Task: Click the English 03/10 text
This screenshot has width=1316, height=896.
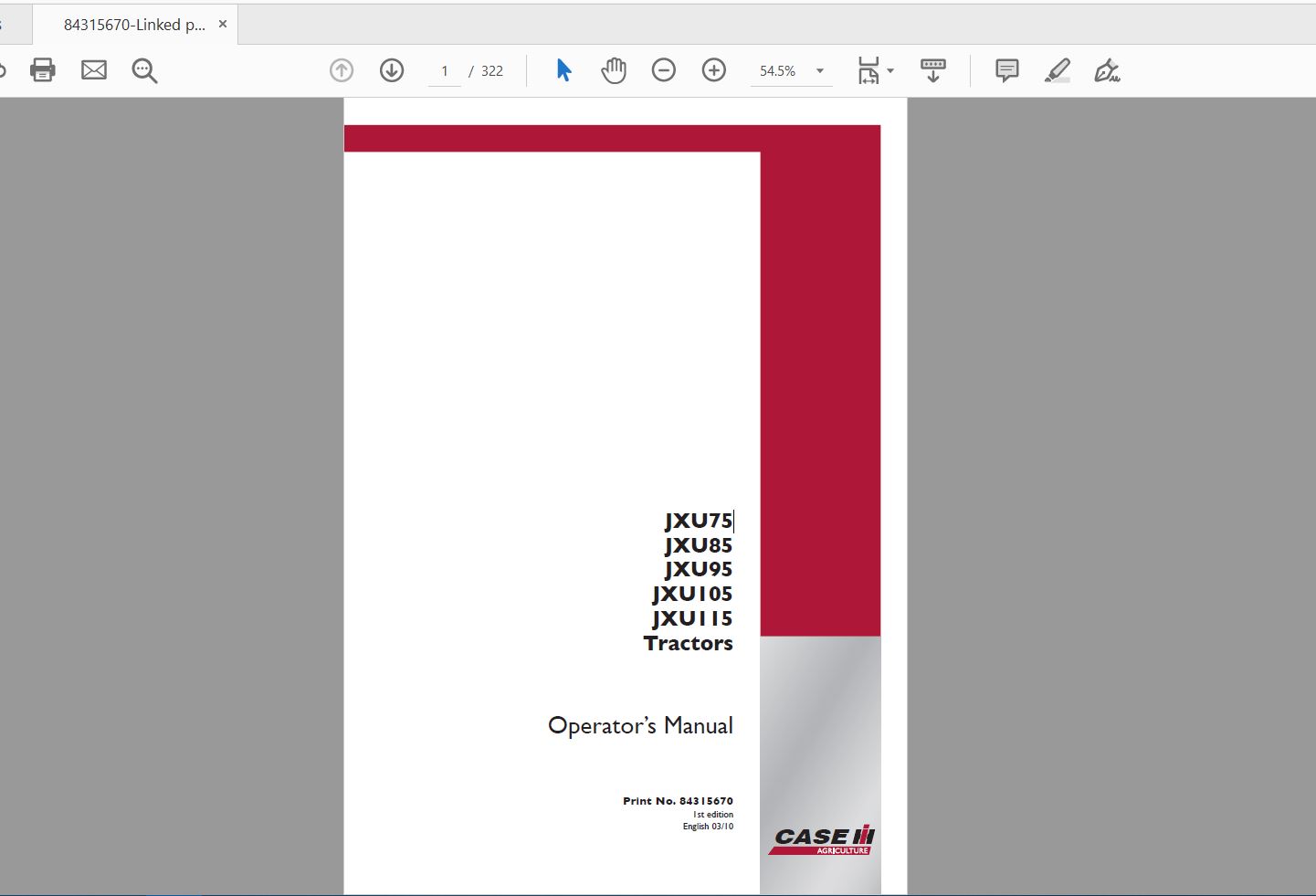Action: click(708, 827)
